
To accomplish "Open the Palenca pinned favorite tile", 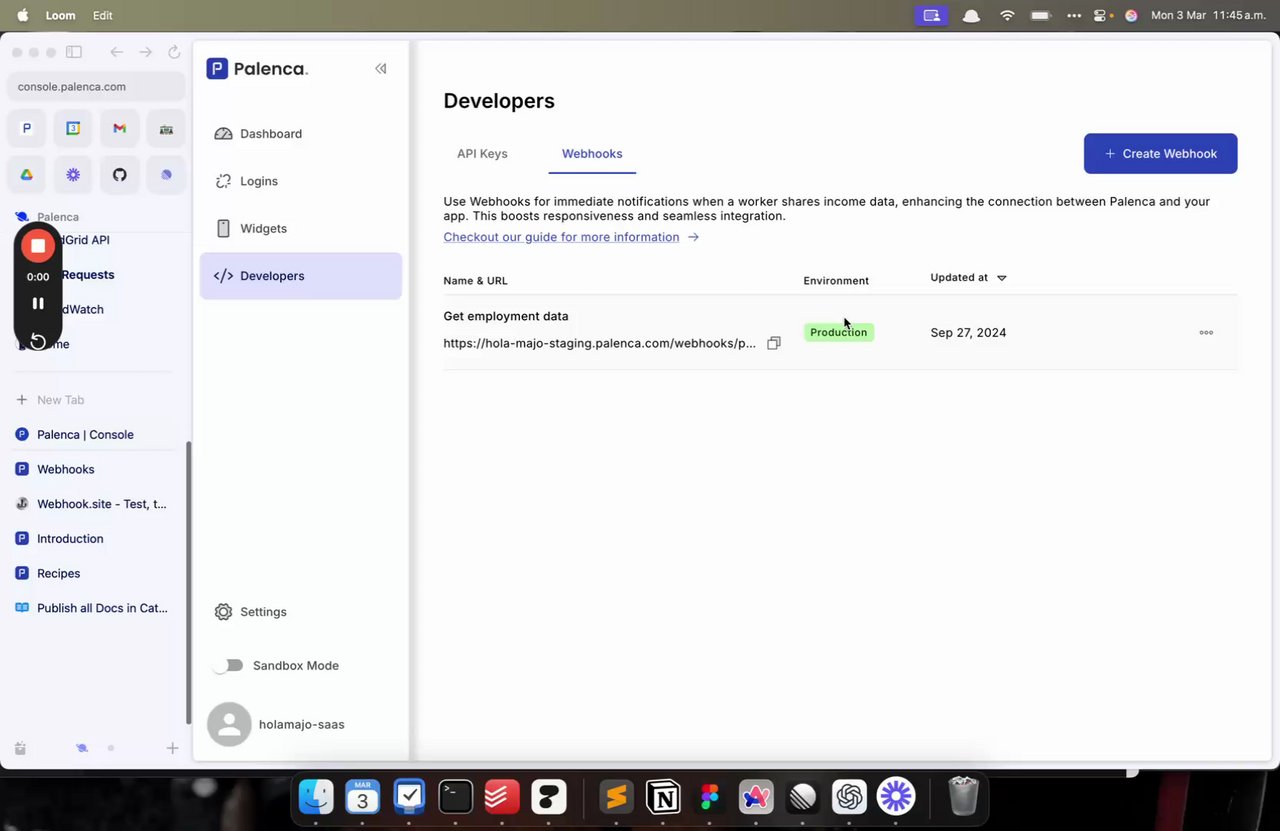I will (x=27, y=128).
